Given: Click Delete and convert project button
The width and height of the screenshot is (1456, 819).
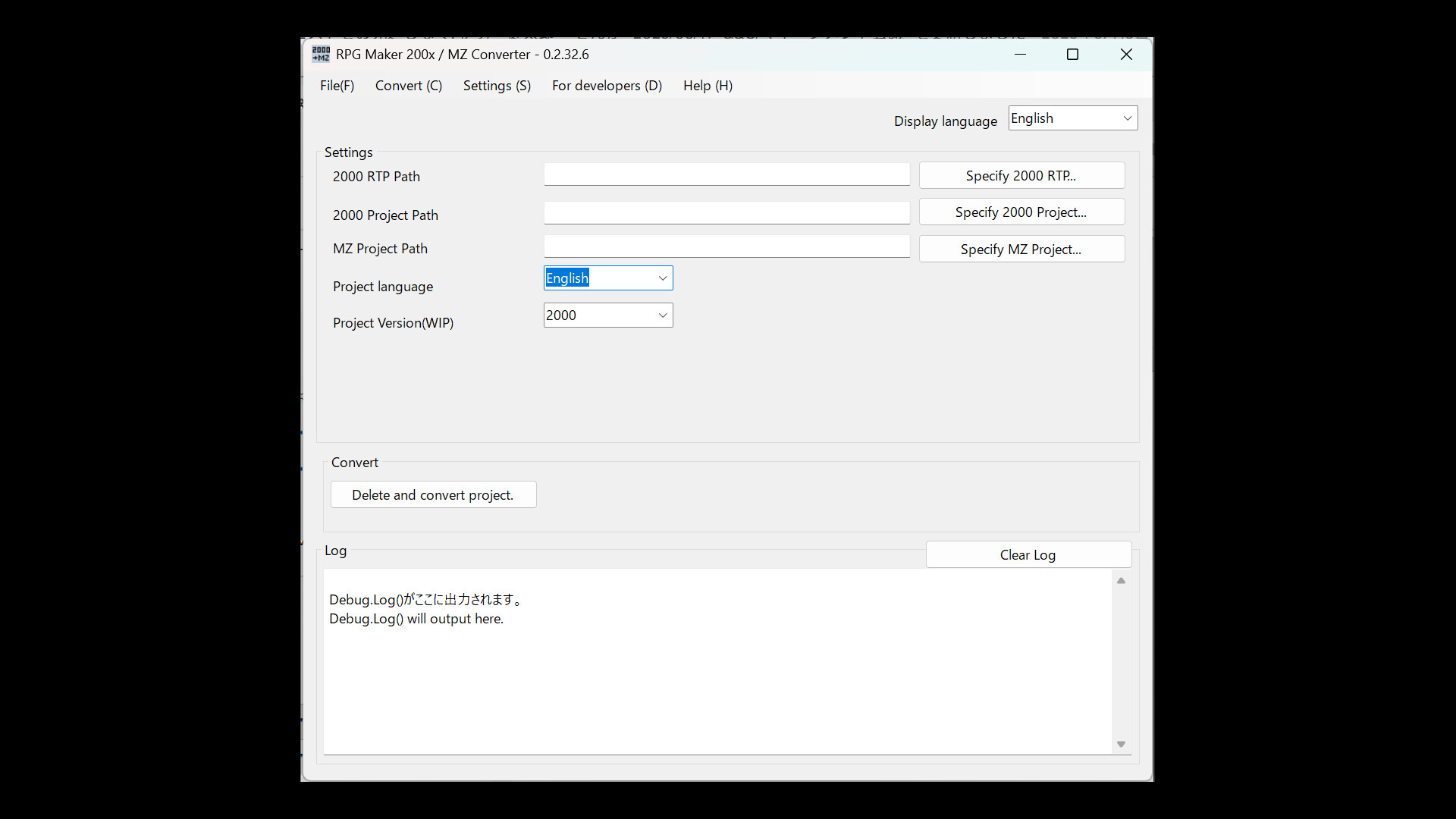Looking at the screenshot, I should [433, 495].
